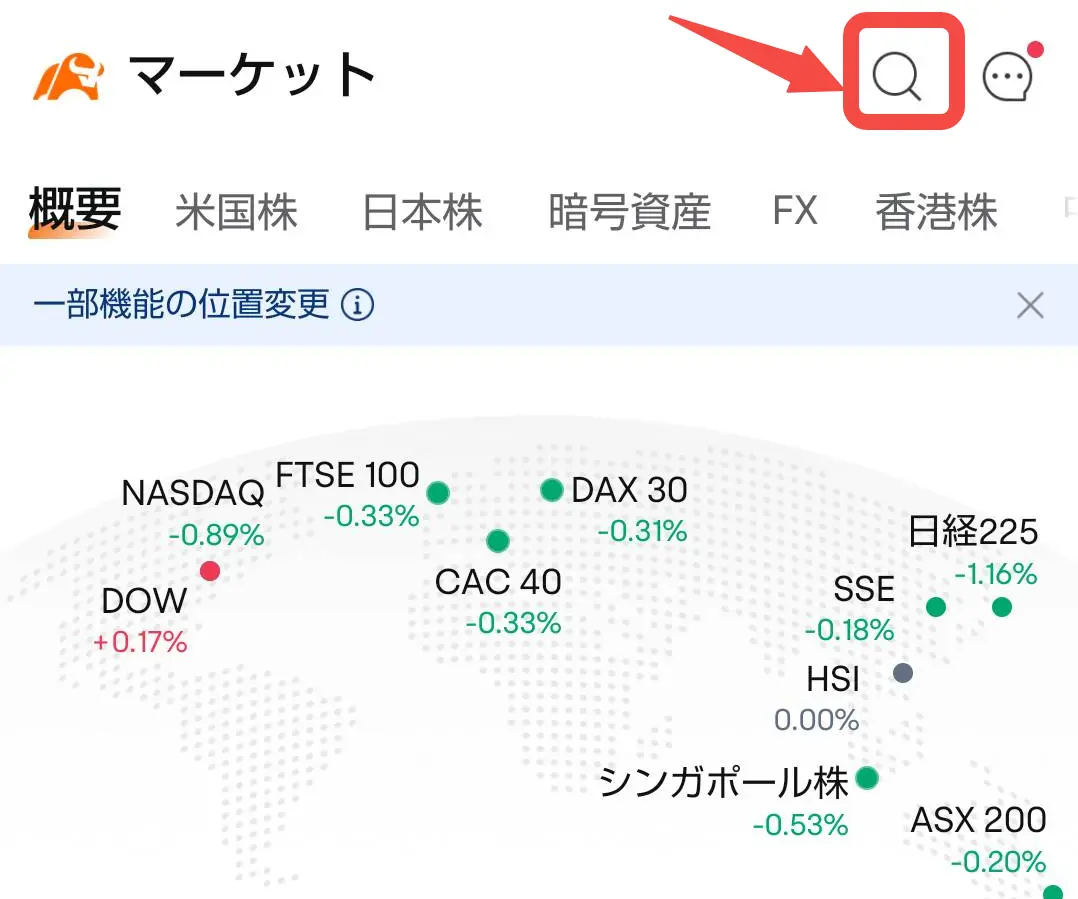The width and height of the screenshot is (1078, 899).
Task: Click the gray HSI map dot
Action: [903, 672]
